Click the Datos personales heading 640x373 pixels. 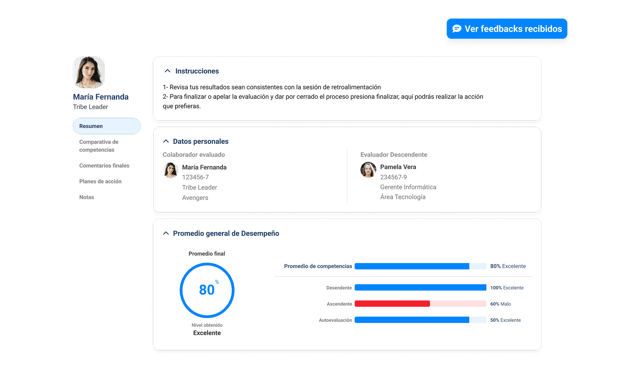(x=200, y=141)
